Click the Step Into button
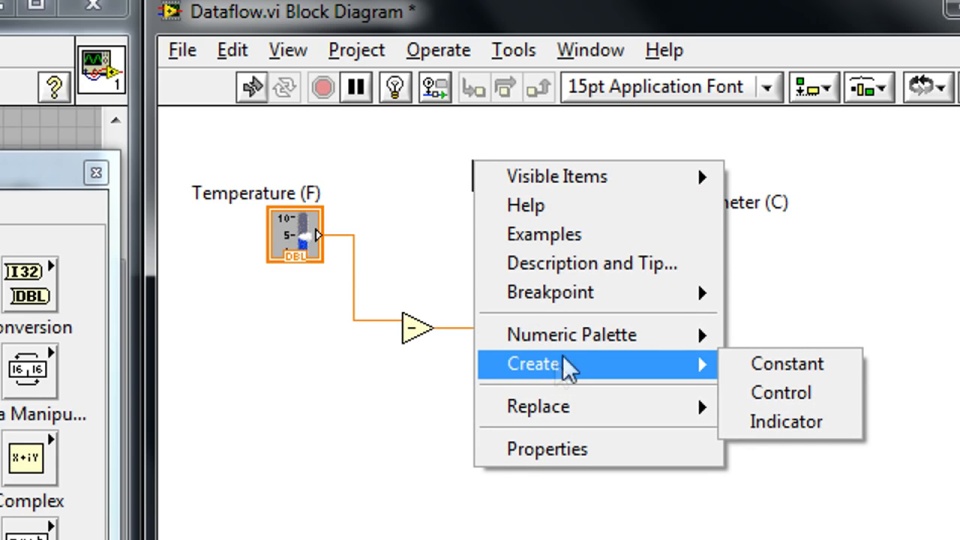The width and height of the screenshot is (960, 540). click(x=473, y=88)
